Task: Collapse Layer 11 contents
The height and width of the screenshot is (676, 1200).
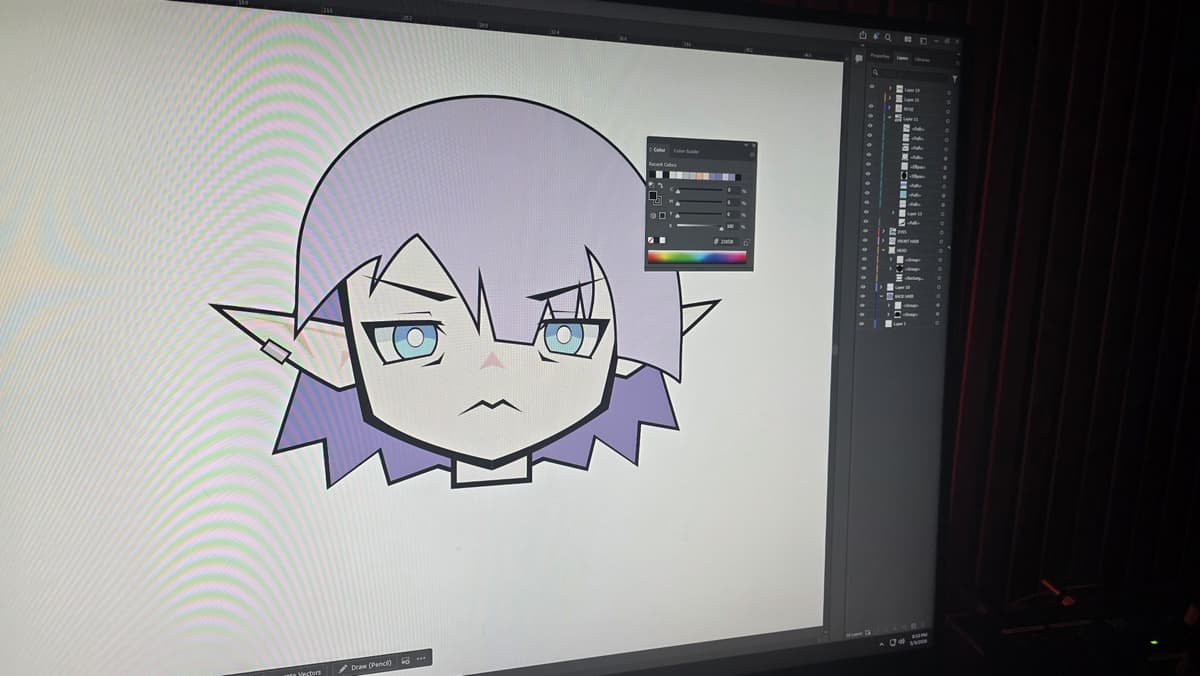Action: pyautogui.click(x=889, y=117)
